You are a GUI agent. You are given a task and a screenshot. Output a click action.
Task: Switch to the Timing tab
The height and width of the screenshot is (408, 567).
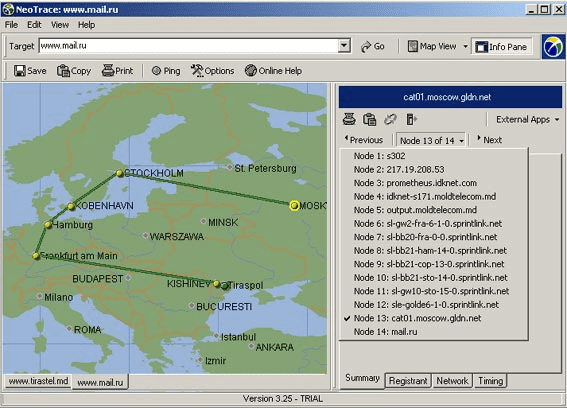490,381
